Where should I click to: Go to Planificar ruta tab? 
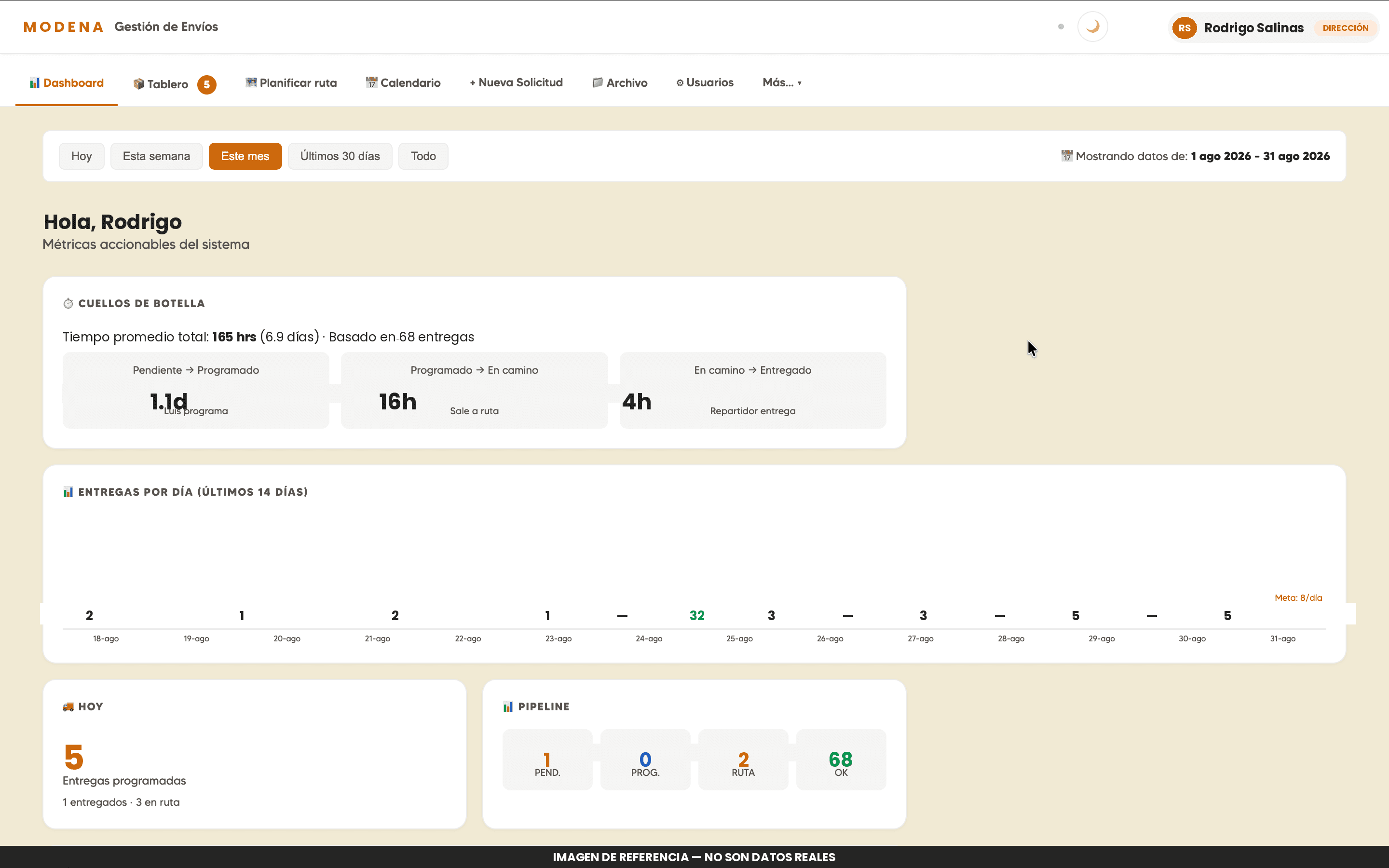click(291, 82)
